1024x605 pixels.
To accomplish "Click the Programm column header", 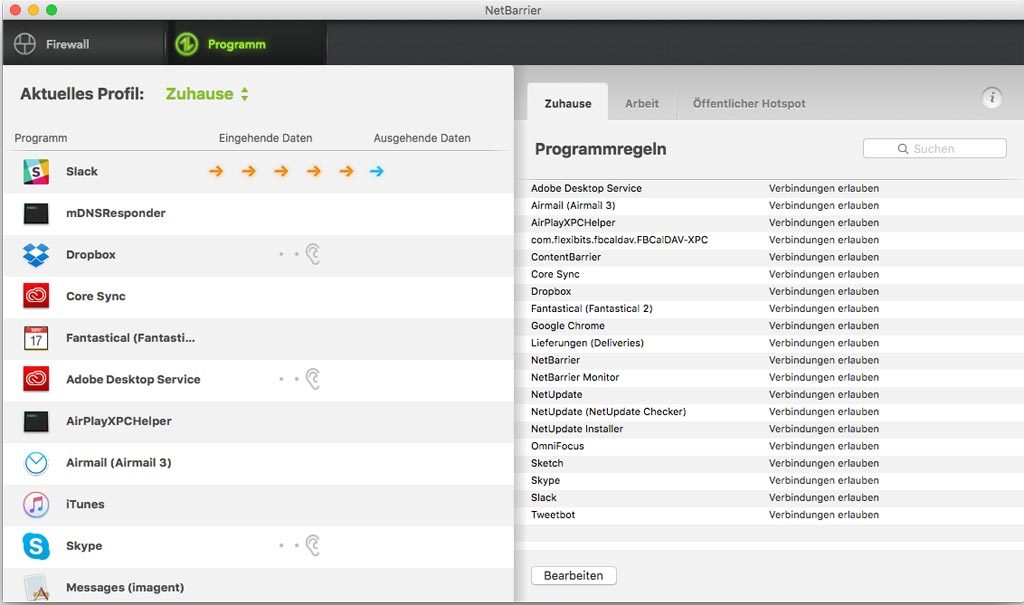I will 40,138.
